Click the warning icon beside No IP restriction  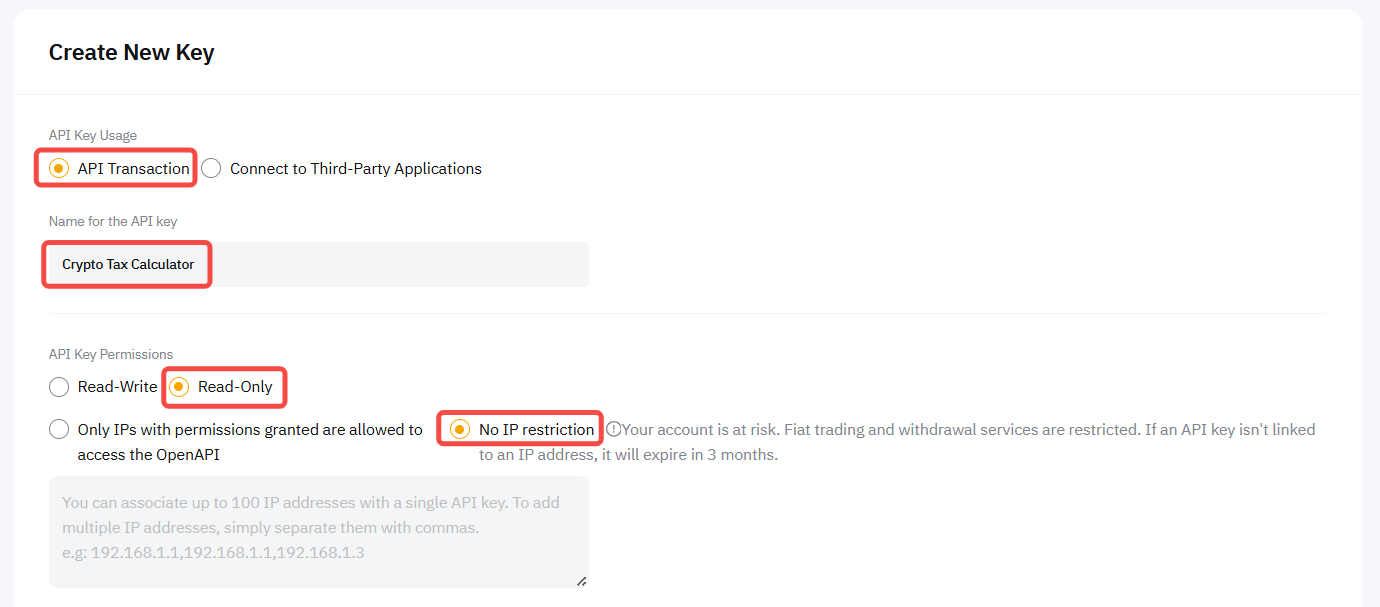614,429
